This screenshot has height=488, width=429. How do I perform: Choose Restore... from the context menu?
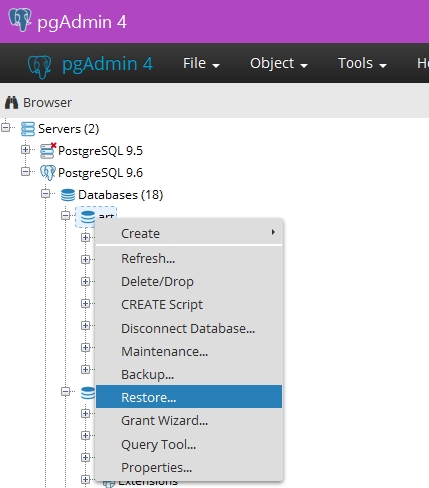point(189,397)
